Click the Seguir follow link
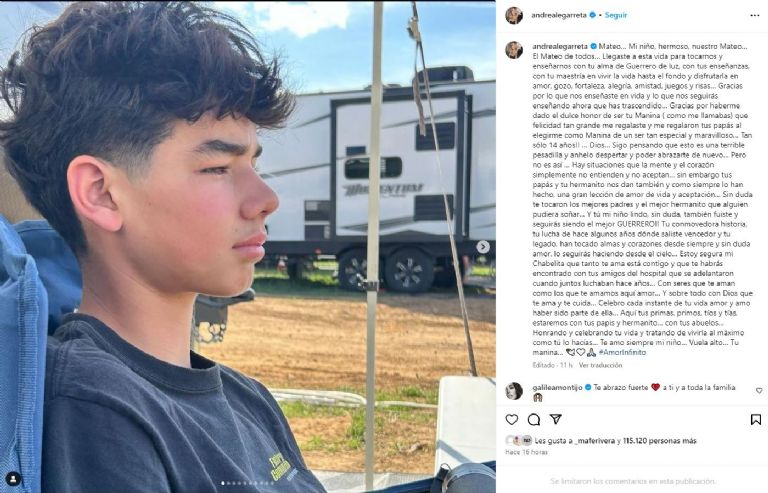768x493 pixels. point(616,15)
